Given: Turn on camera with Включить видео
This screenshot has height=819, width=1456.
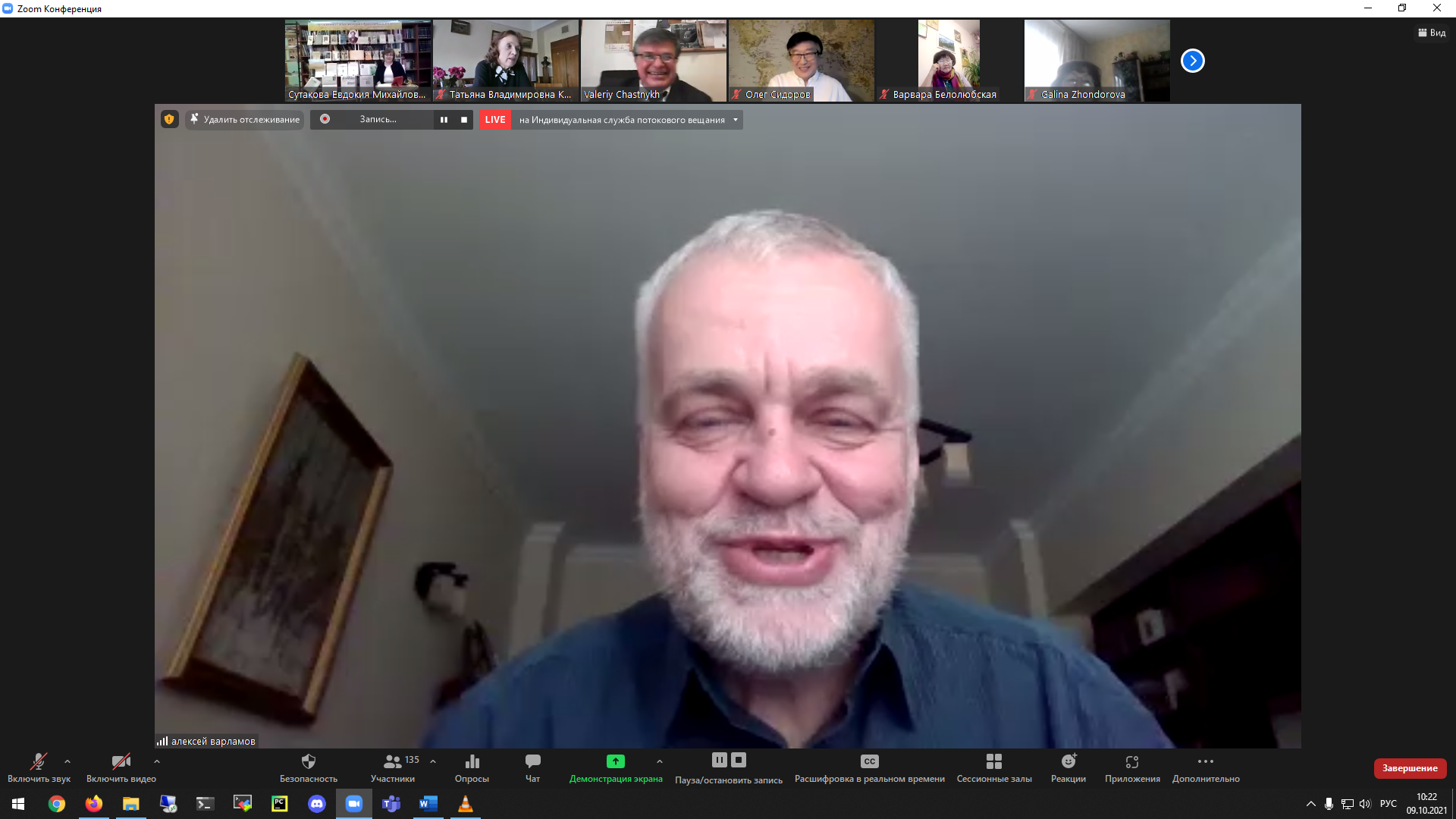Looking at the screenshot, I should 121,767.
